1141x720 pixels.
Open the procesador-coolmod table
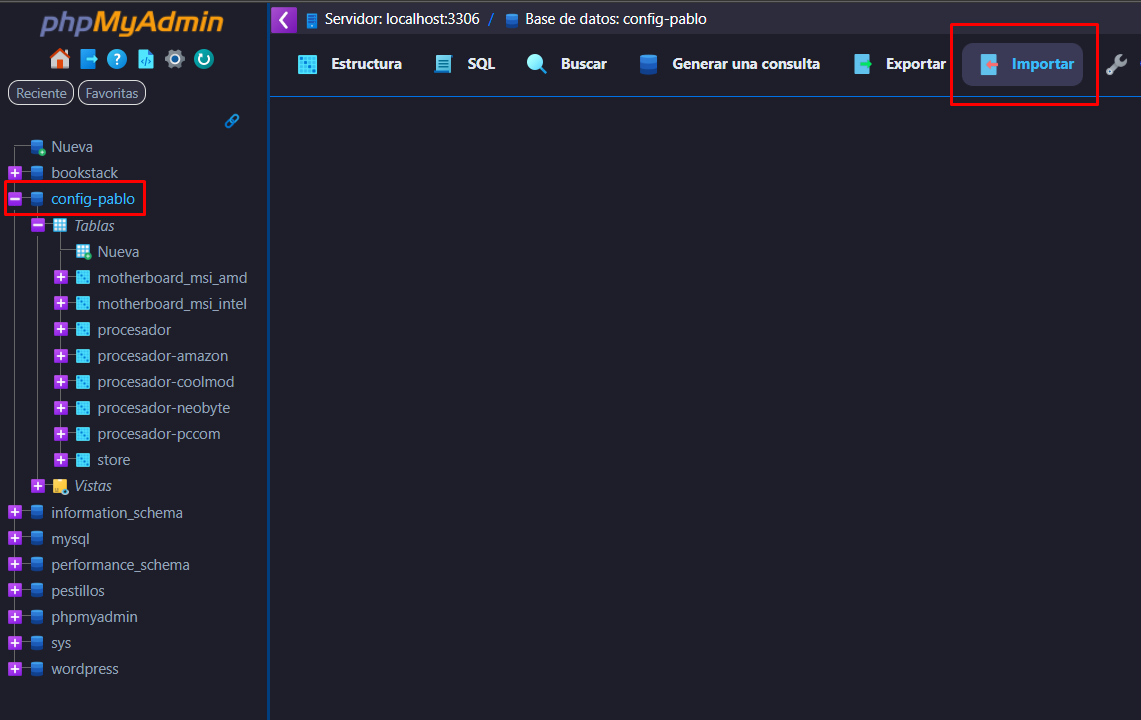click(166, 382)
